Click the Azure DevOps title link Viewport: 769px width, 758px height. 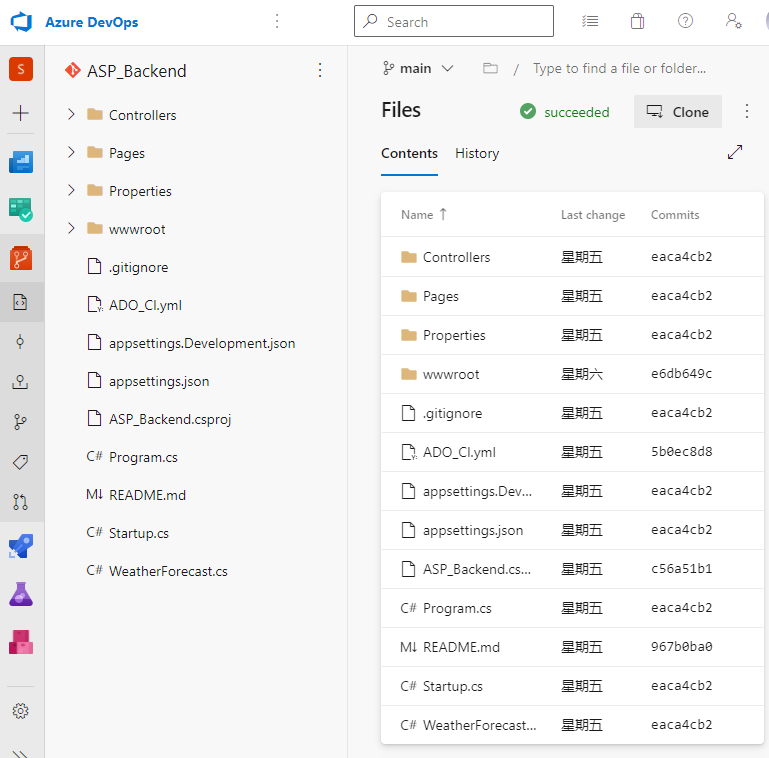click(92, 23)
